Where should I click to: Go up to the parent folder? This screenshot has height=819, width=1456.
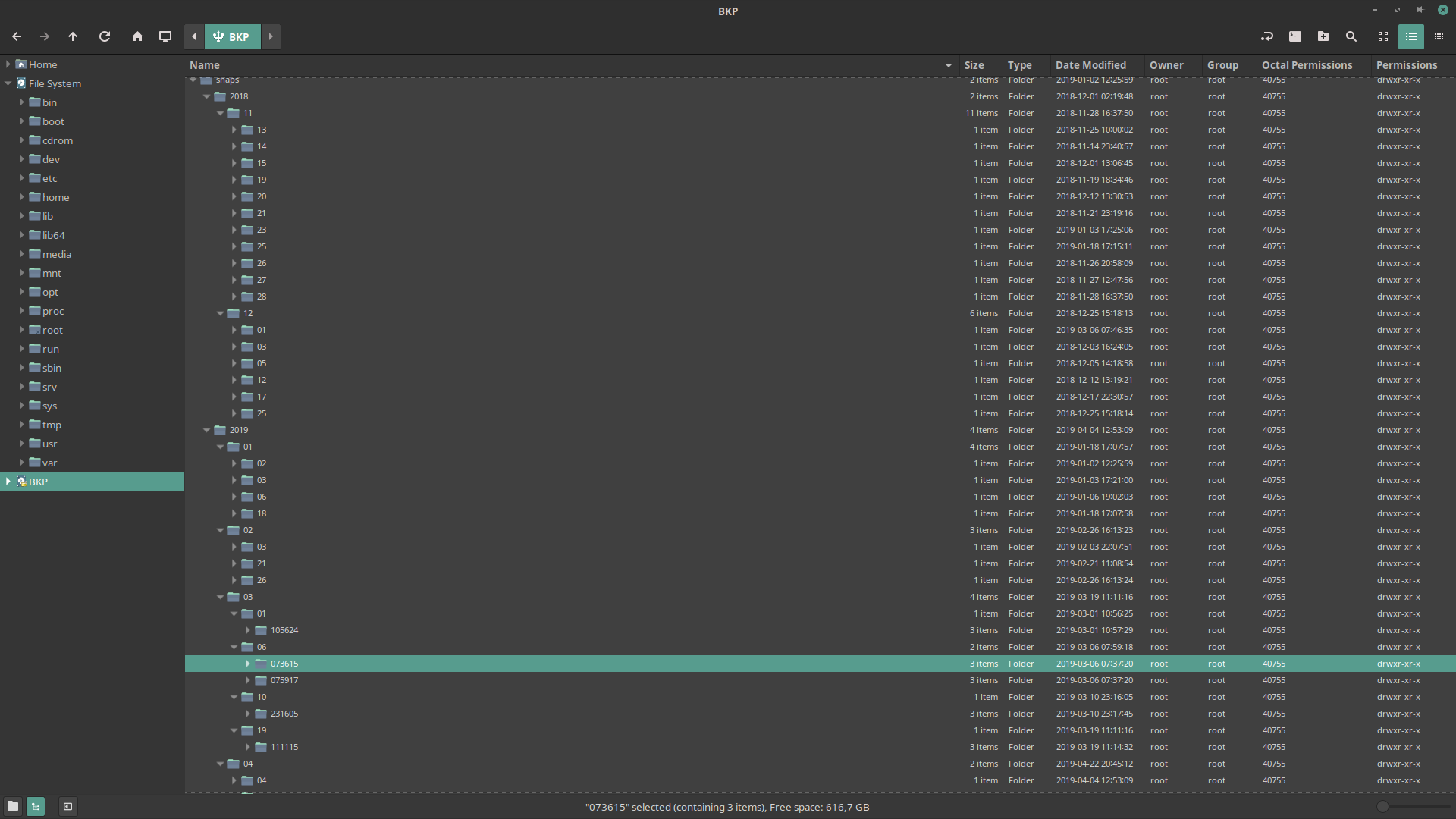tap(73, 36)
